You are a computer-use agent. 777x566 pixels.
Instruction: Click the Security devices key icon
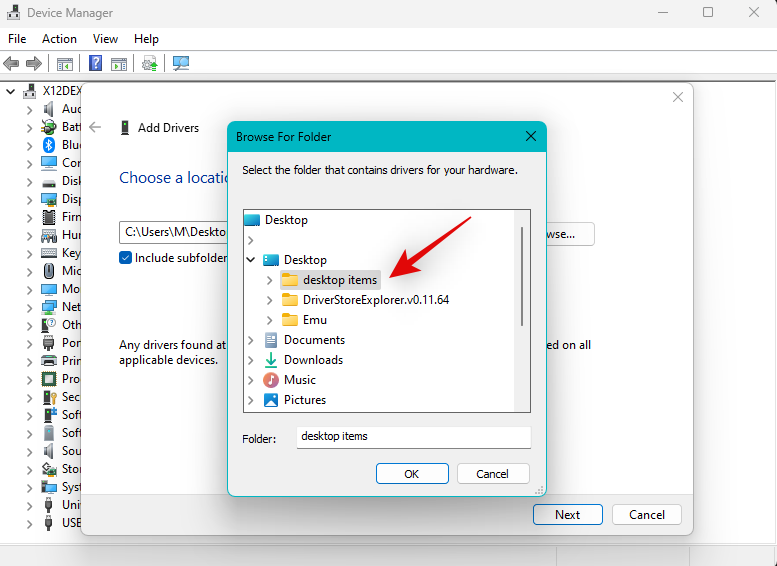[49, 396]
